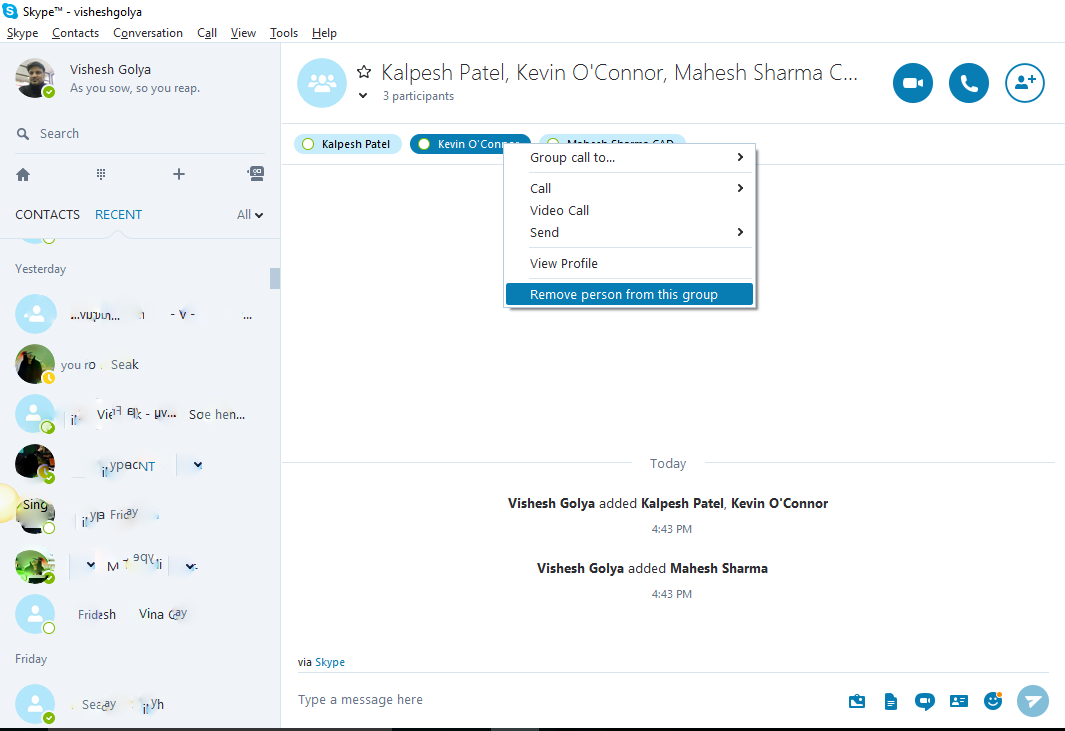The image size is (1065, 731).
Task: Click the send message arrow button
Action: pos(1032,700)
